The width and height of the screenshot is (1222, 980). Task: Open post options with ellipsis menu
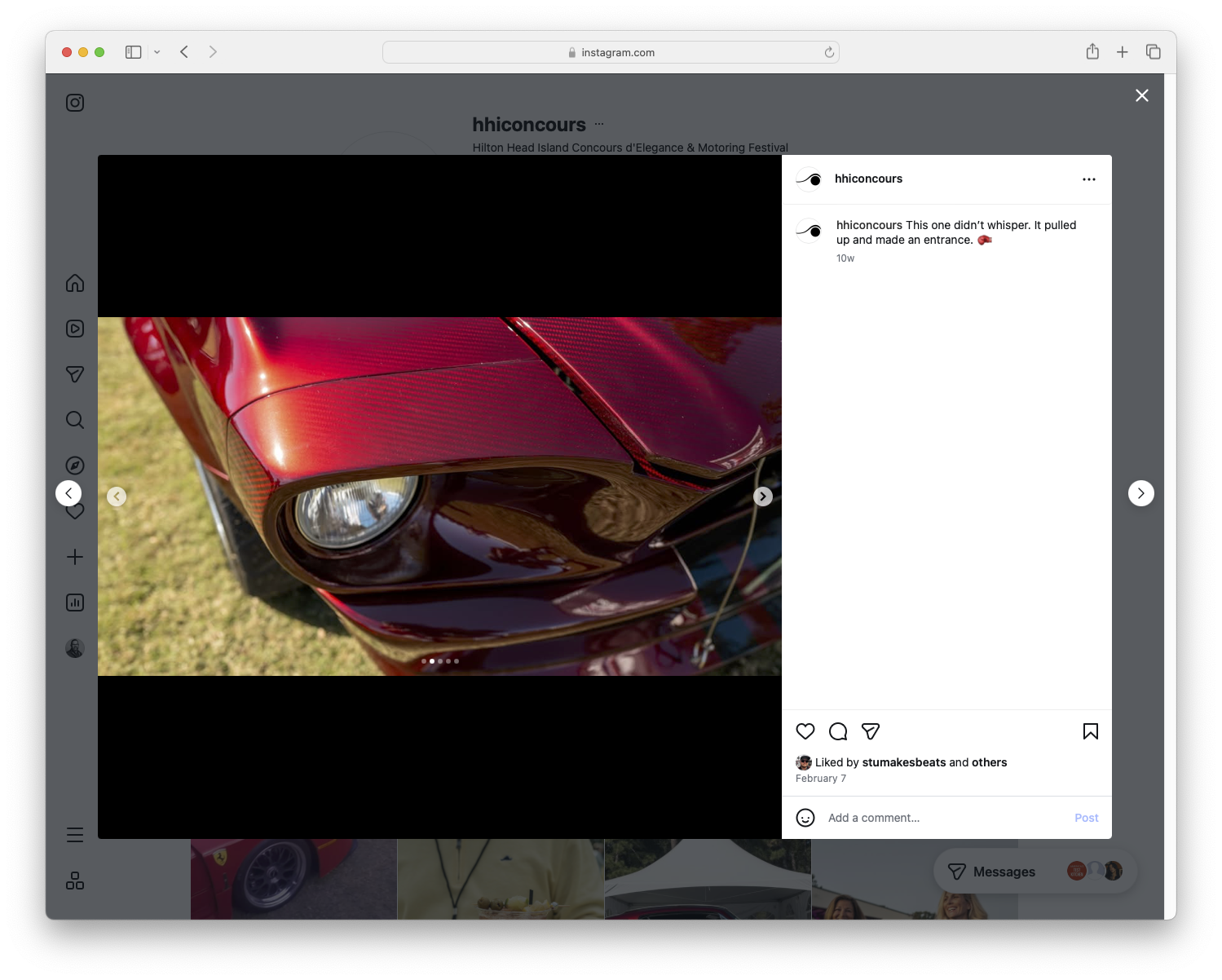coord(1089,179)
